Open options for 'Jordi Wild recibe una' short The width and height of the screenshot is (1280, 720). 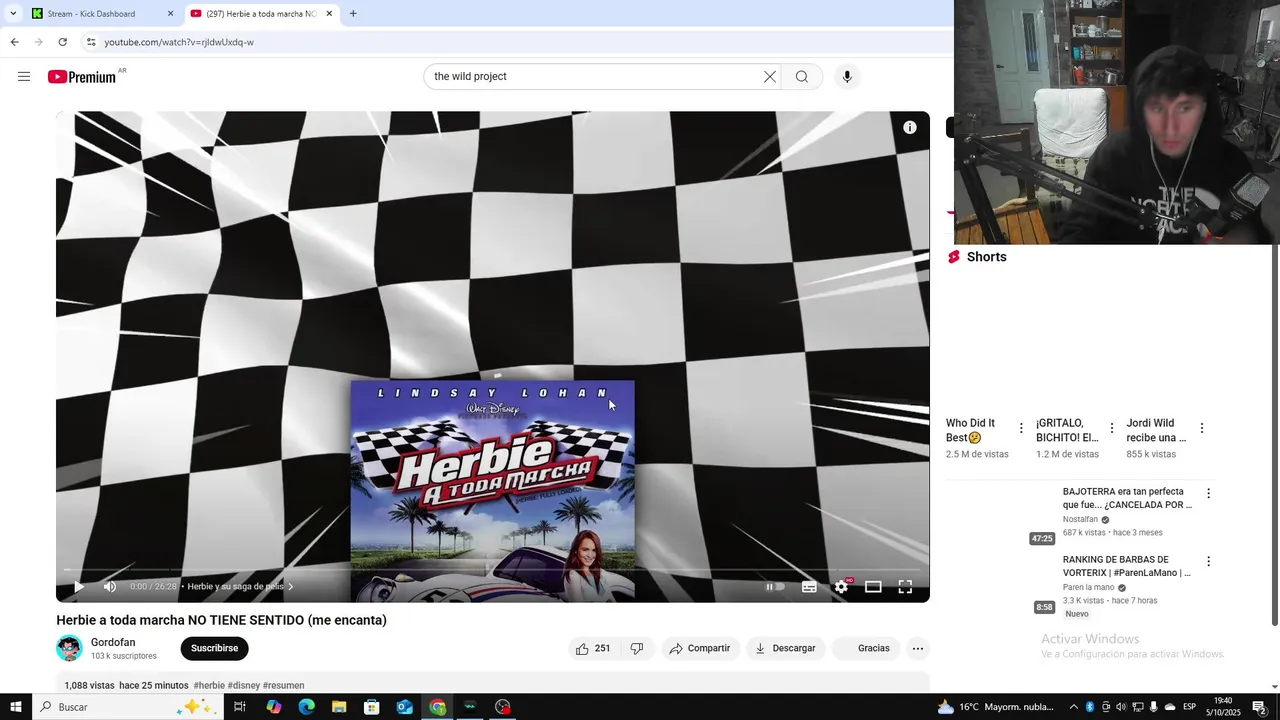[x=1201, y=428]
